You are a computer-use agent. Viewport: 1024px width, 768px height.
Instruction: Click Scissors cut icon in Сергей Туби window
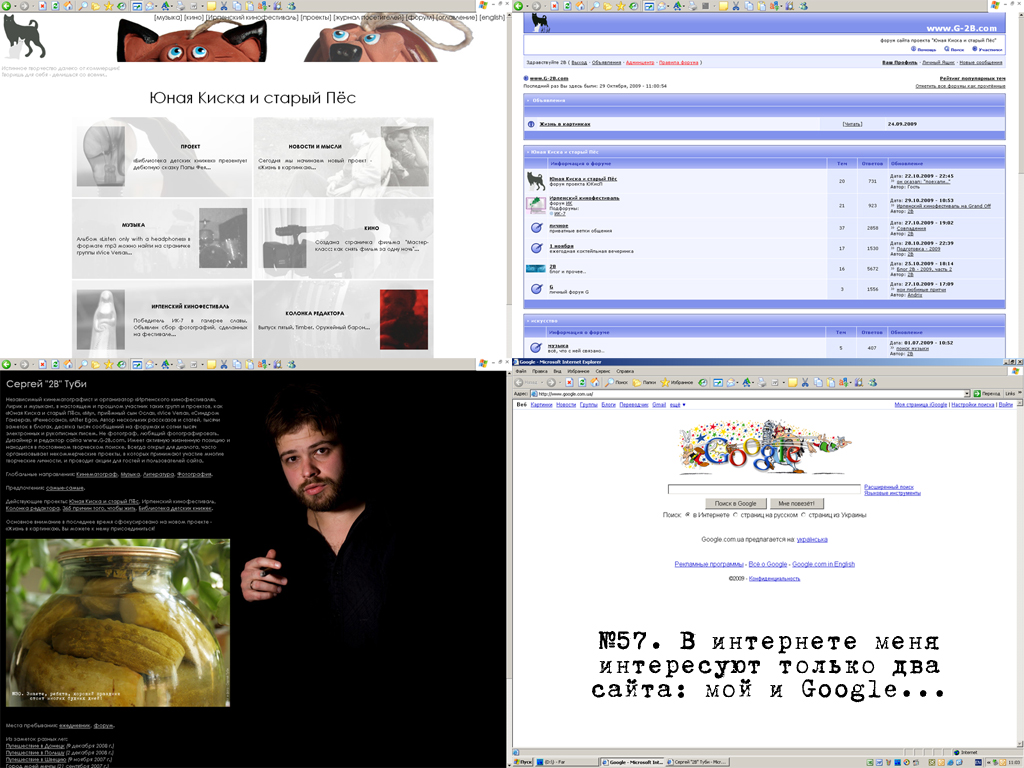(x=224, y=364)
